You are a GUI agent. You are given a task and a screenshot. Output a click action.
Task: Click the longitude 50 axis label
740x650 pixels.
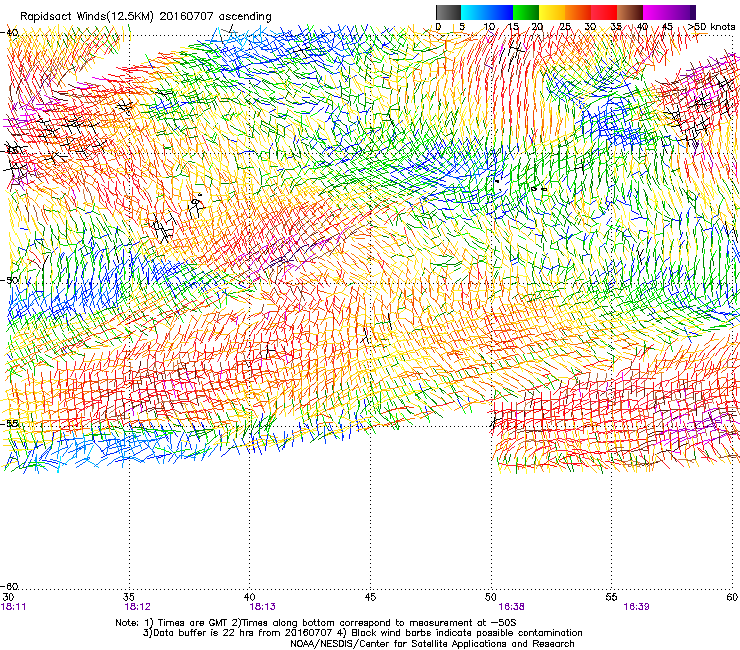click(491, 597)
